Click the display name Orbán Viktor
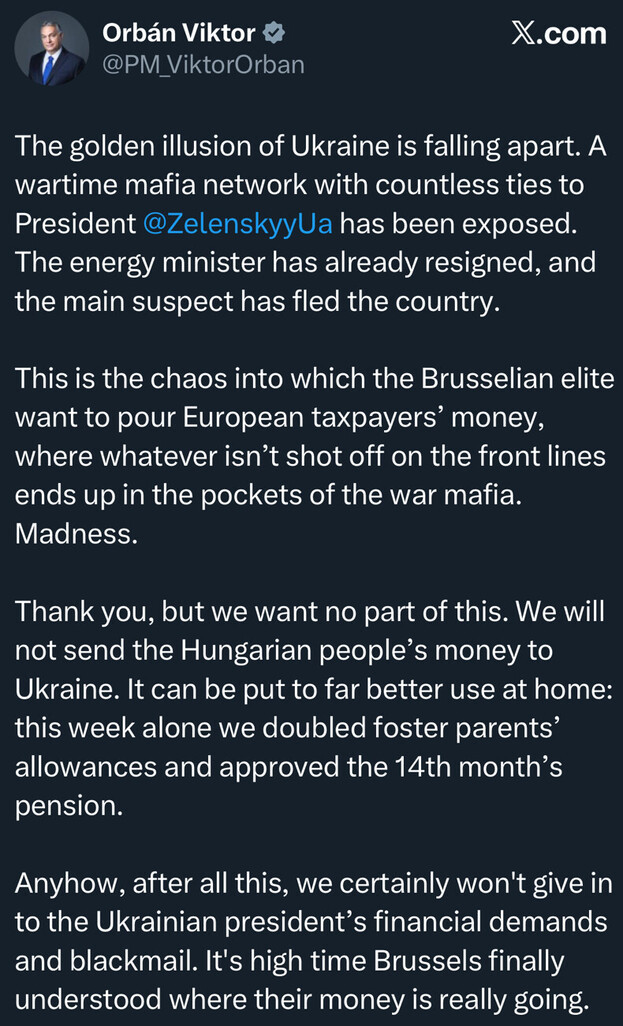This screenshot has height=1026, width=623. pos(179,33)
